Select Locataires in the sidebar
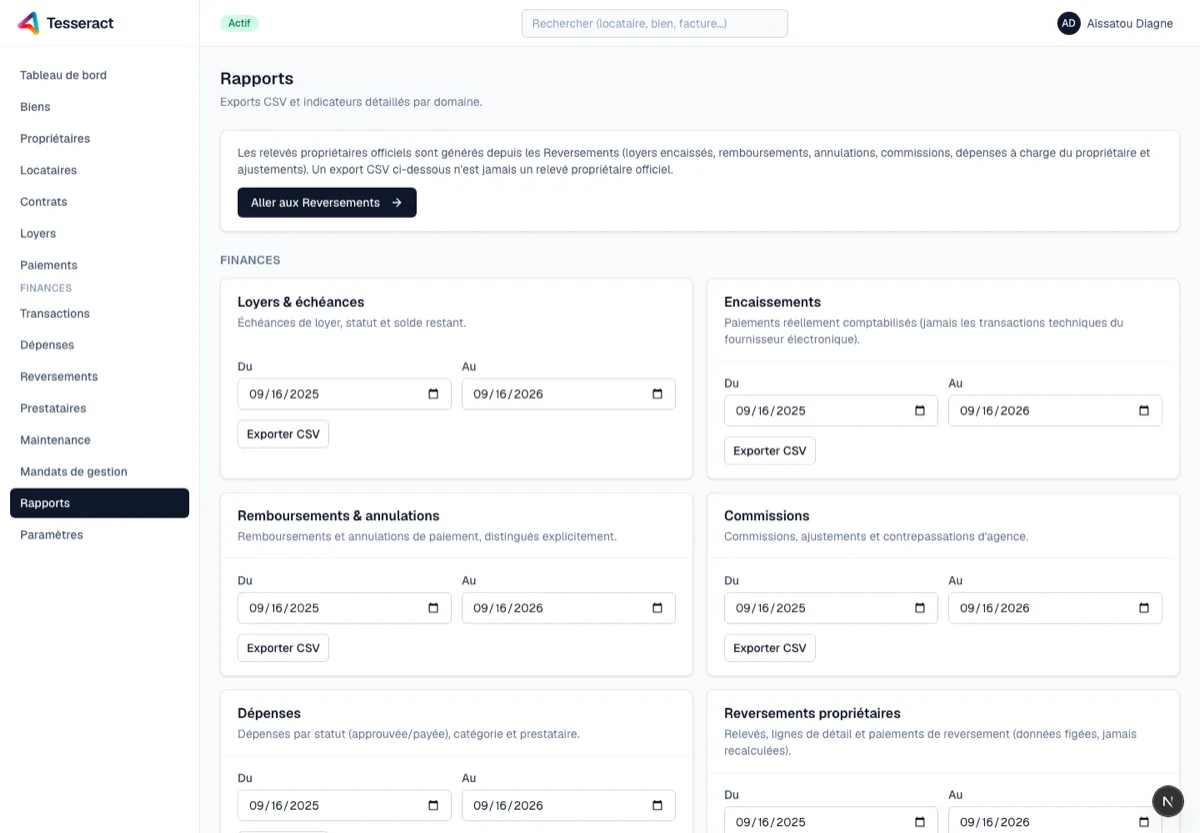Screen dimensions: 1200x833 coord(99,170)
